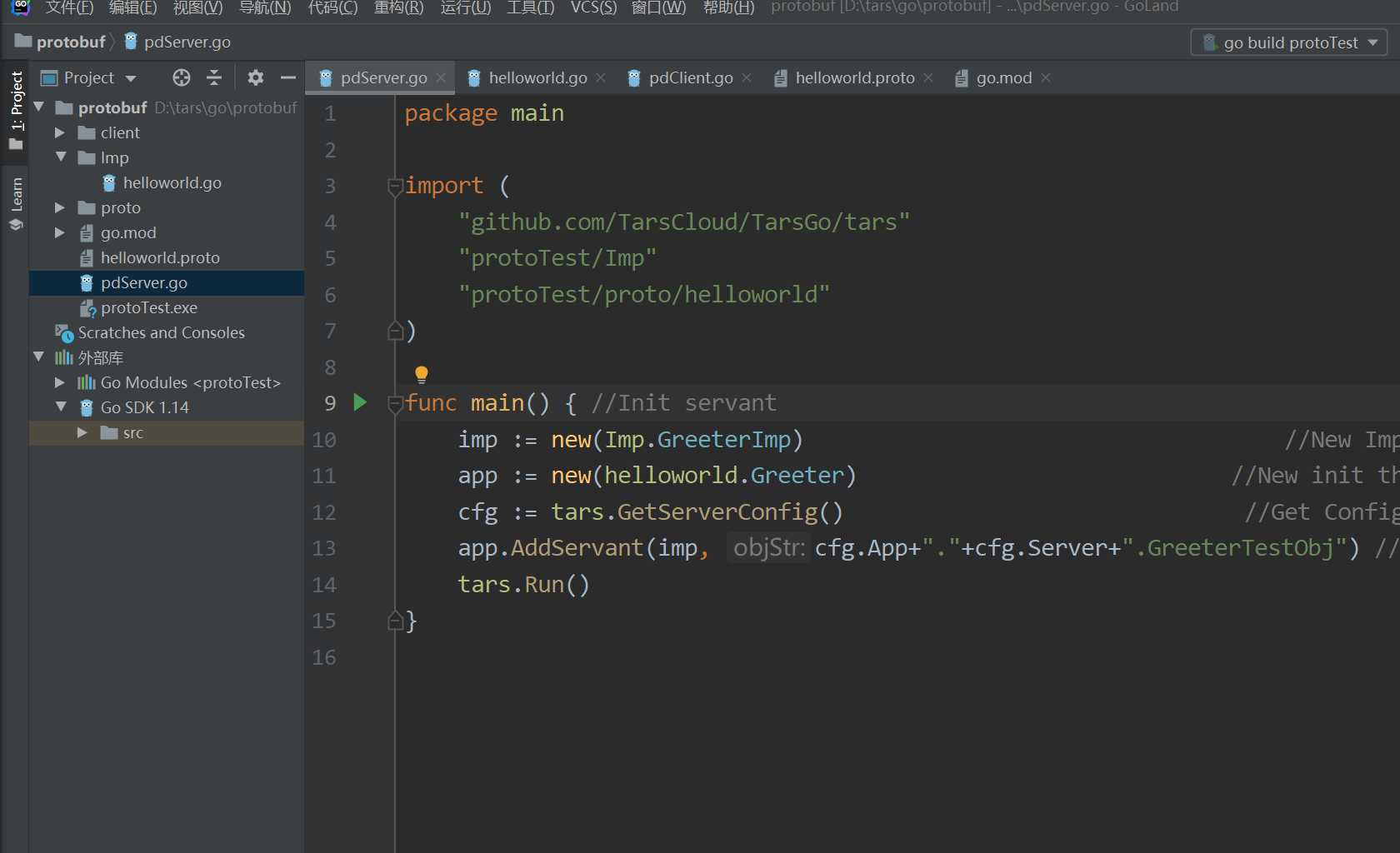Viewport: 1400px width, 853px height.
Task: Expand the src folder
Action: click(x=82, y=432)
